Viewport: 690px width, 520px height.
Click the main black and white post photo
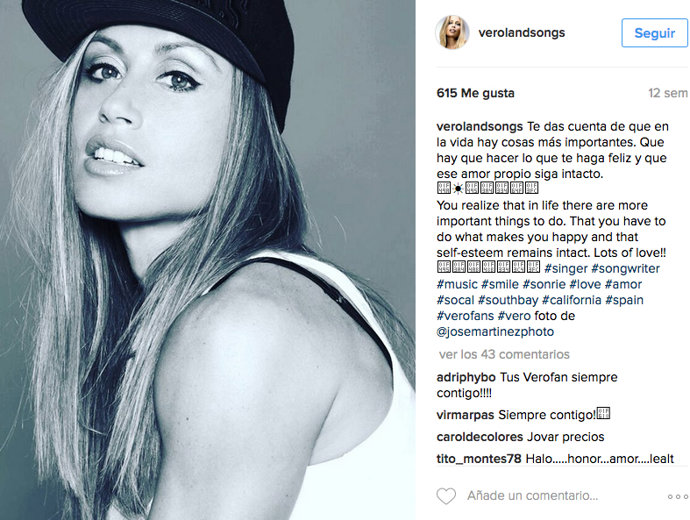pos(208,260)
